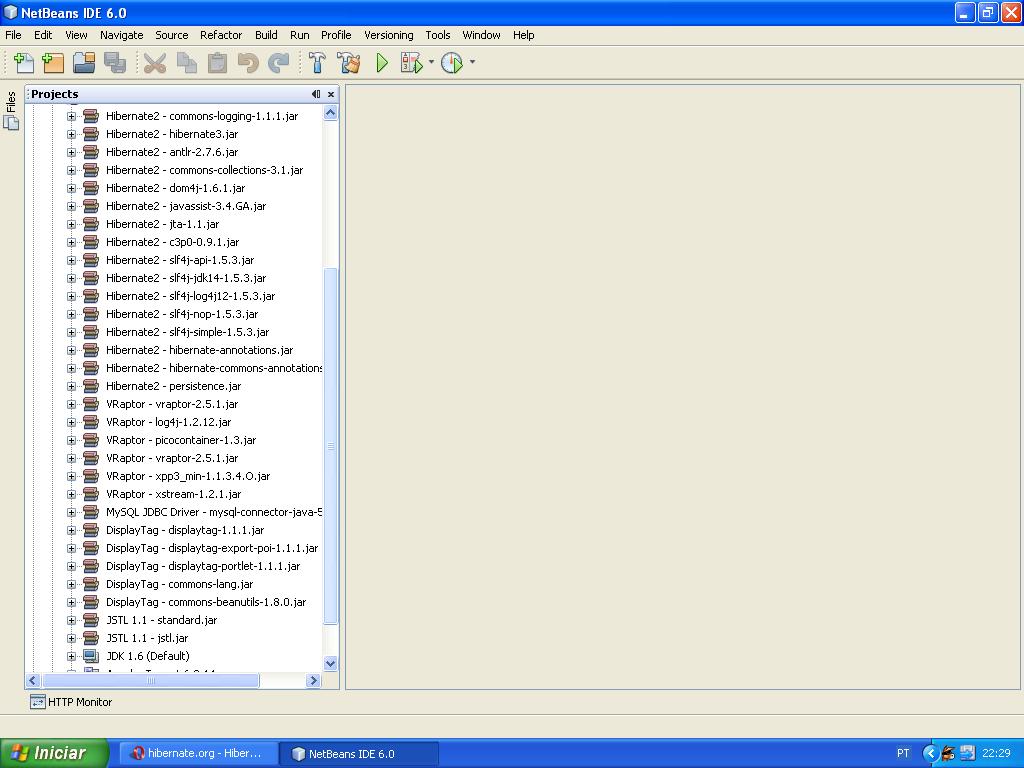This screenshot has width=1024, height=768.
Task: Click the Projects horizontal scrollbar thumb
Action: pyautogui.click(x=150, y=680)
